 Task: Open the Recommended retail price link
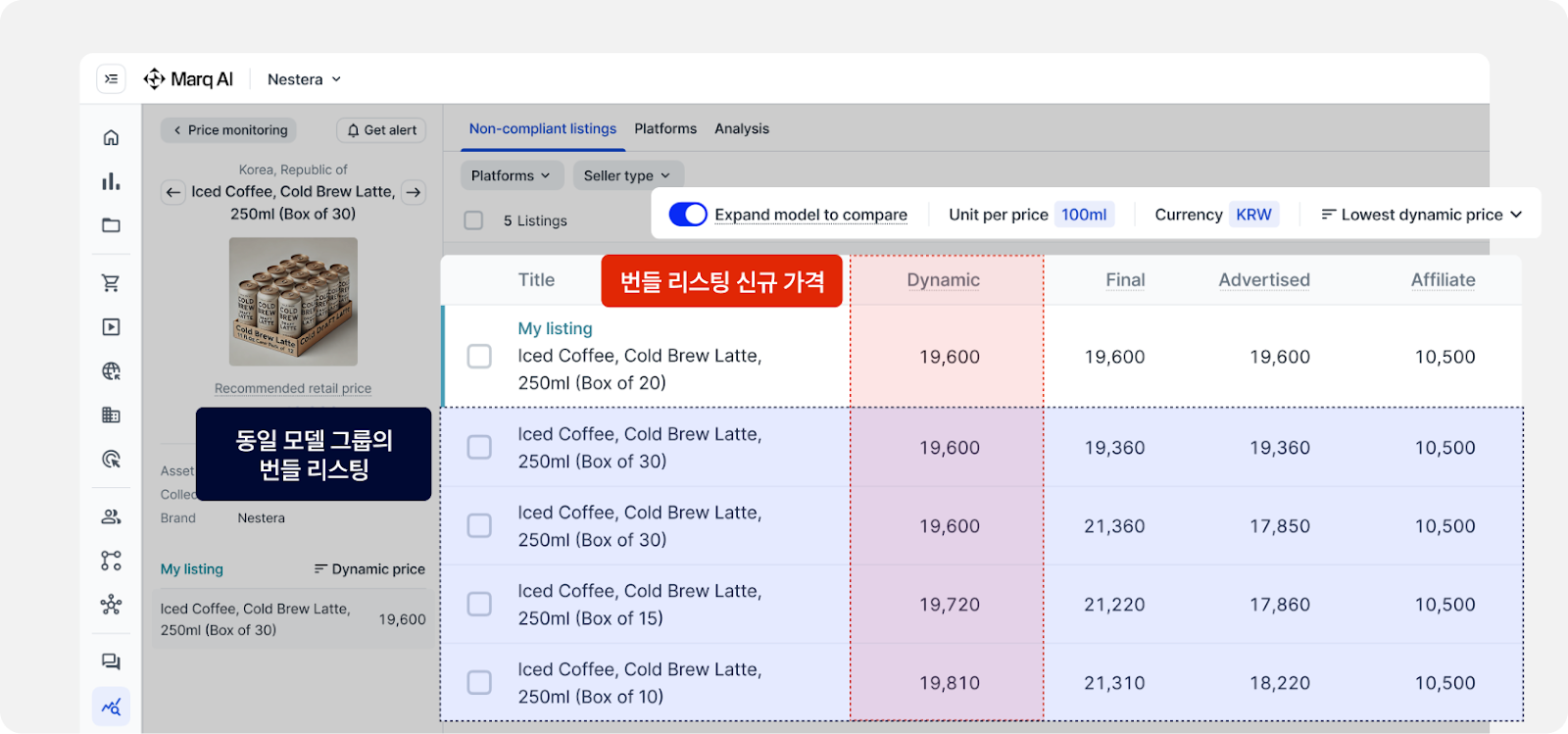coord(293,388)
